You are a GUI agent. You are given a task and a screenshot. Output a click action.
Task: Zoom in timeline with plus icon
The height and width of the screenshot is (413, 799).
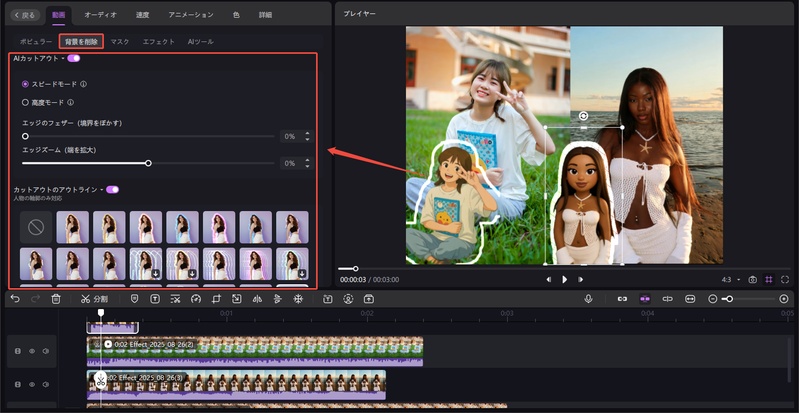point(784,299)
